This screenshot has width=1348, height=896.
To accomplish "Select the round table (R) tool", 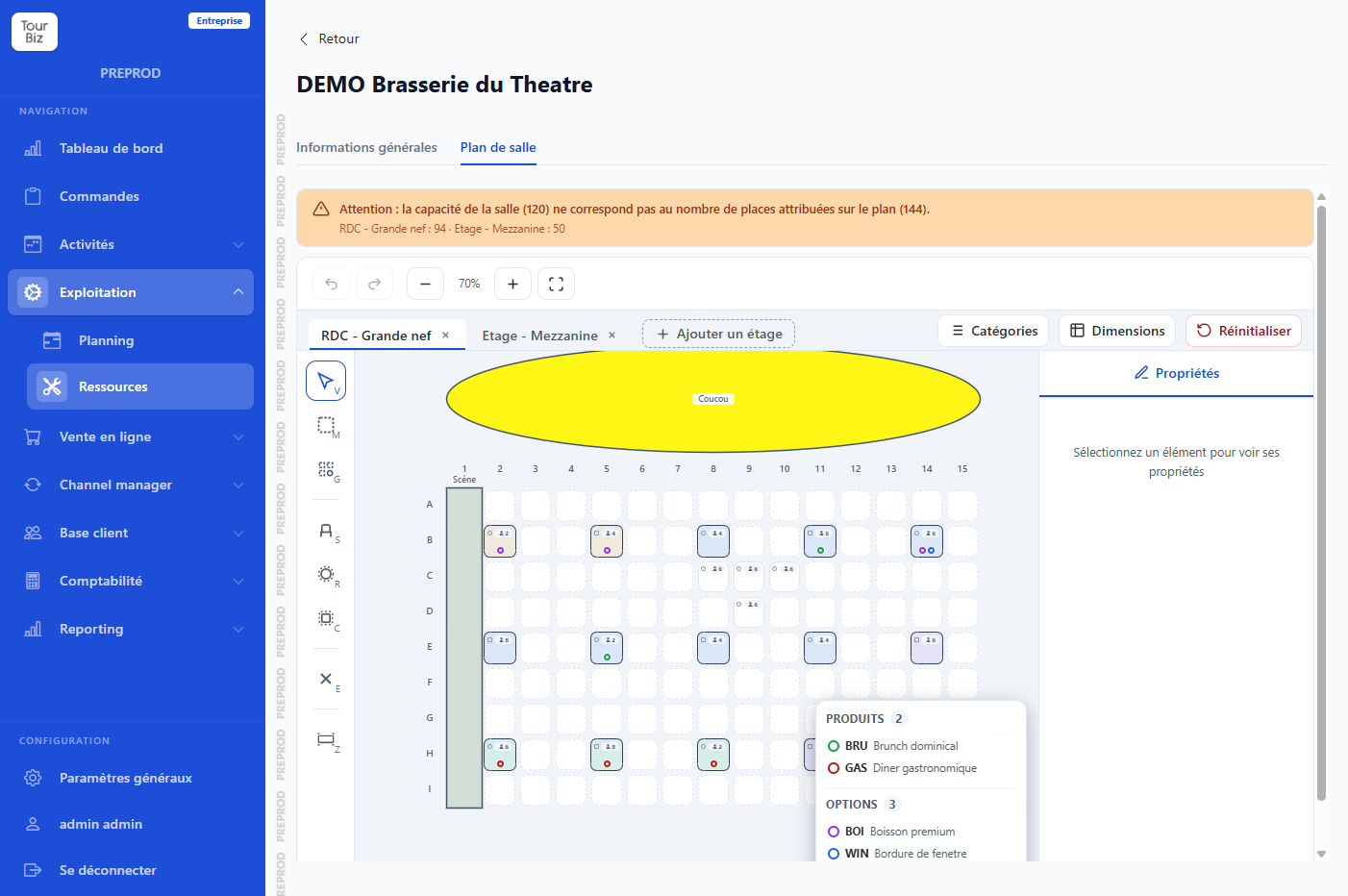I will pos(326,575).
